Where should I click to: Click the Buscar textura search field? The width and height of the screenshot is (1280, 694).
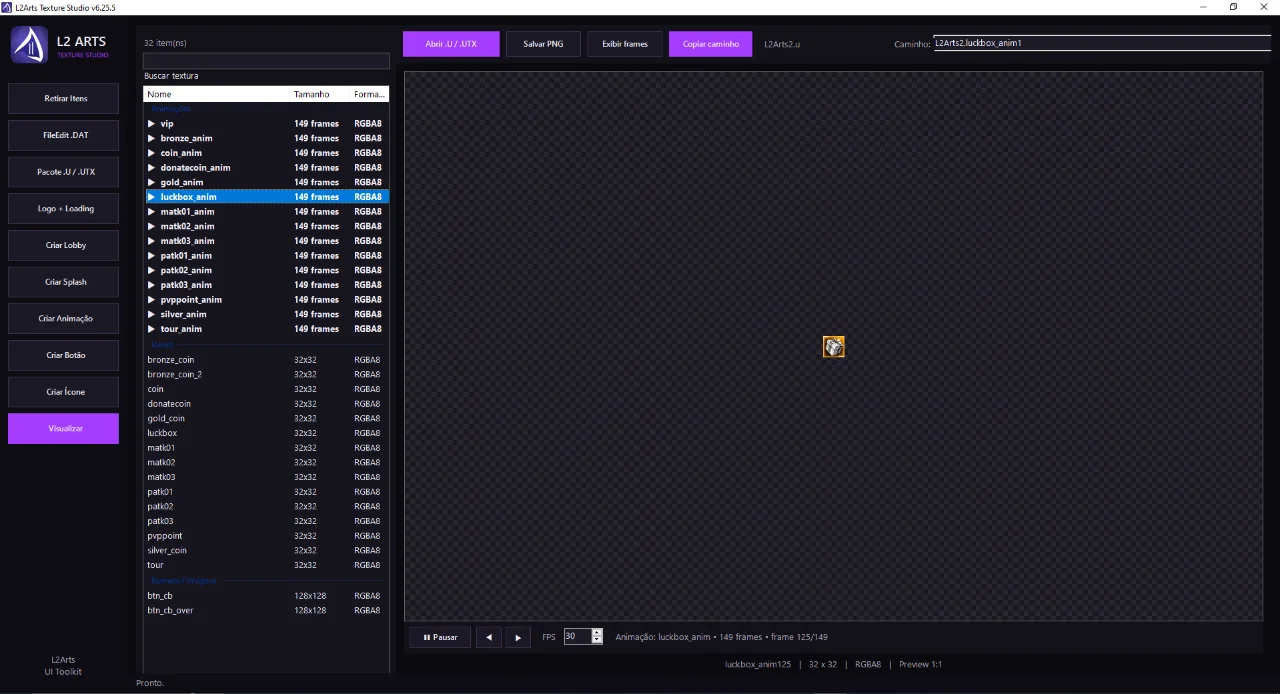[x=266, y=60]
